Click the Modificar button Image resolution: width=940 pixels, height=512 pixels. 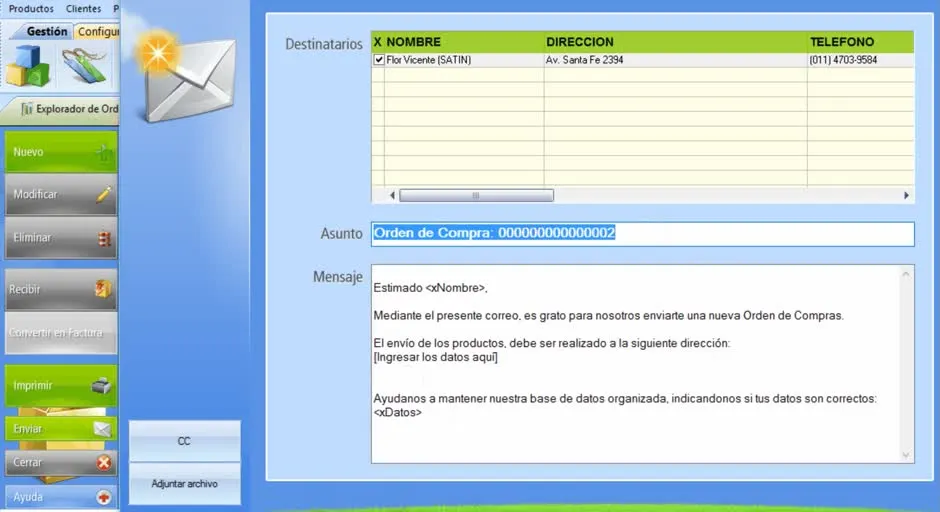coord(61,195)
